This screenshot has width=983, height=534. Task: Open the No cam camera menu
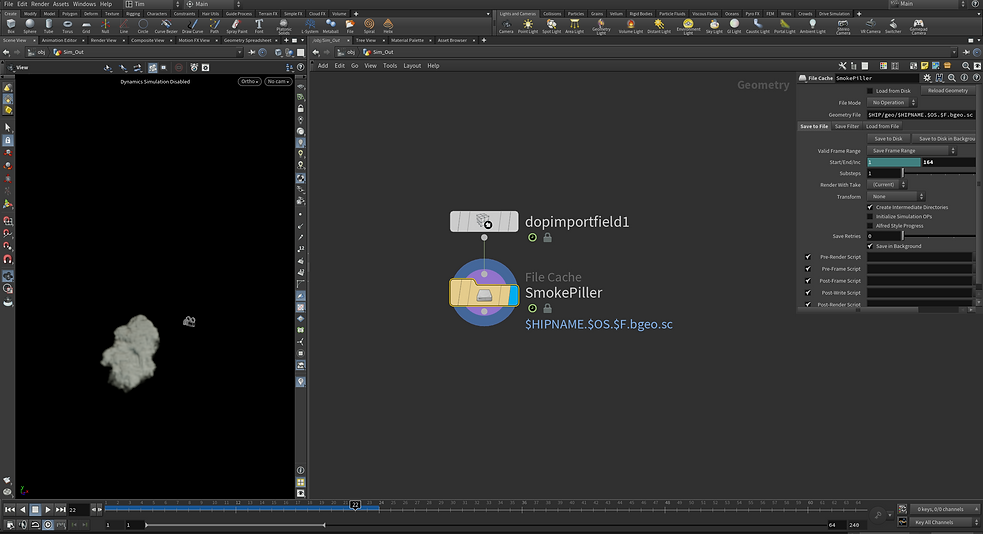coord(278,81)
